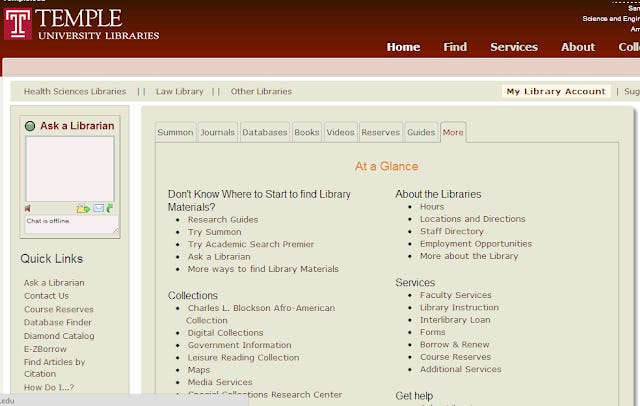Switch to the Journals tab

218,132
